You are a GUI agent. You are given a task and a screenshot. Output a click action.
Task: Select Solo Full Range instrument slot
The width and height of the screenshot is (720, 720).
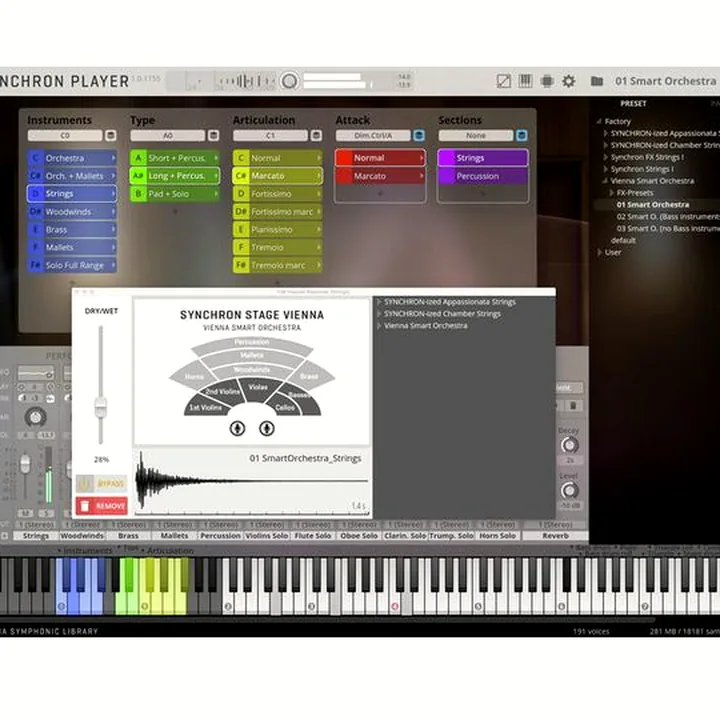[72, 265]
